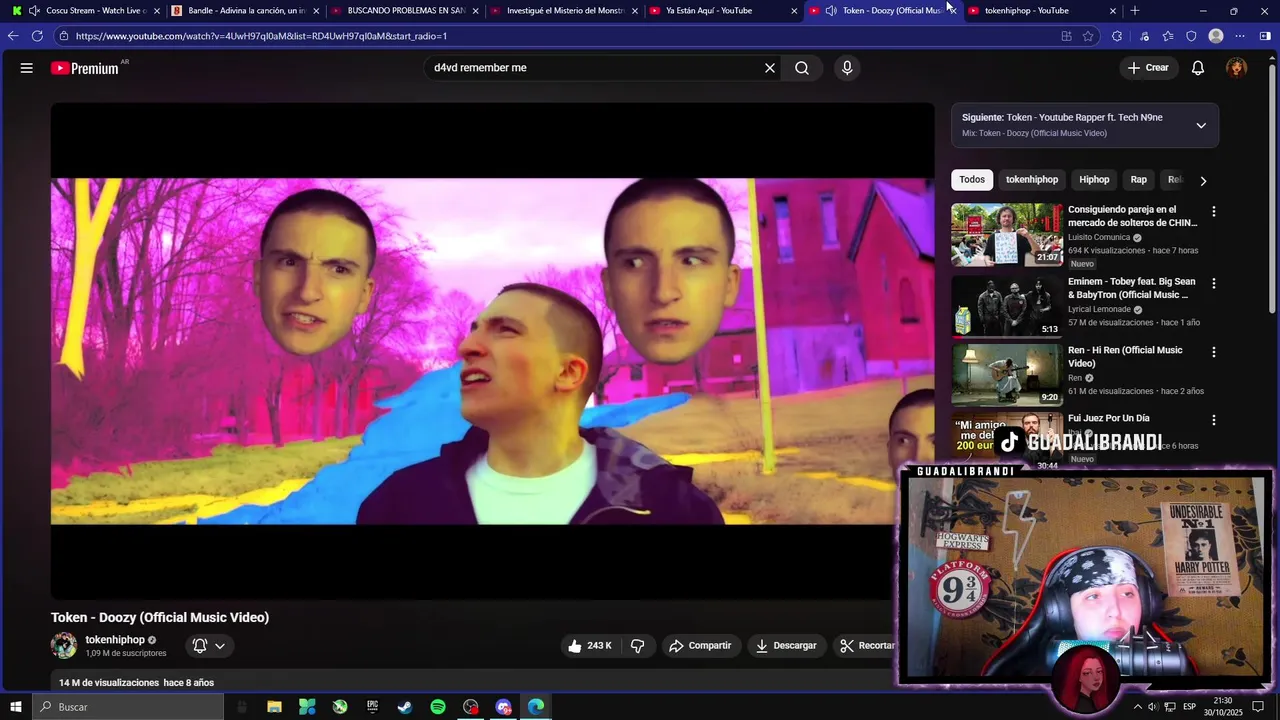
Task: Open the tokenhiphop channel name link
Action: [x=115, y=640]
